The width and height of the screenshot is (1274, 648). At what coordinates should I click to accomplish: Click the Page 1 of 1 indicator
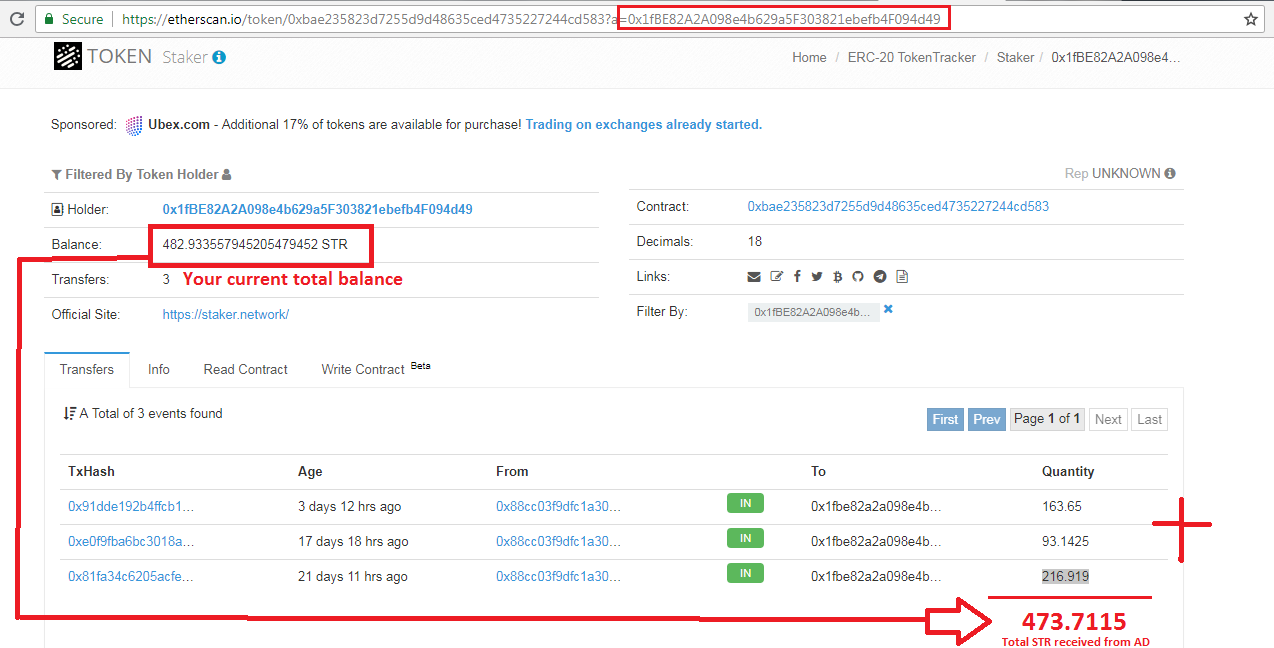point(1047,419)
